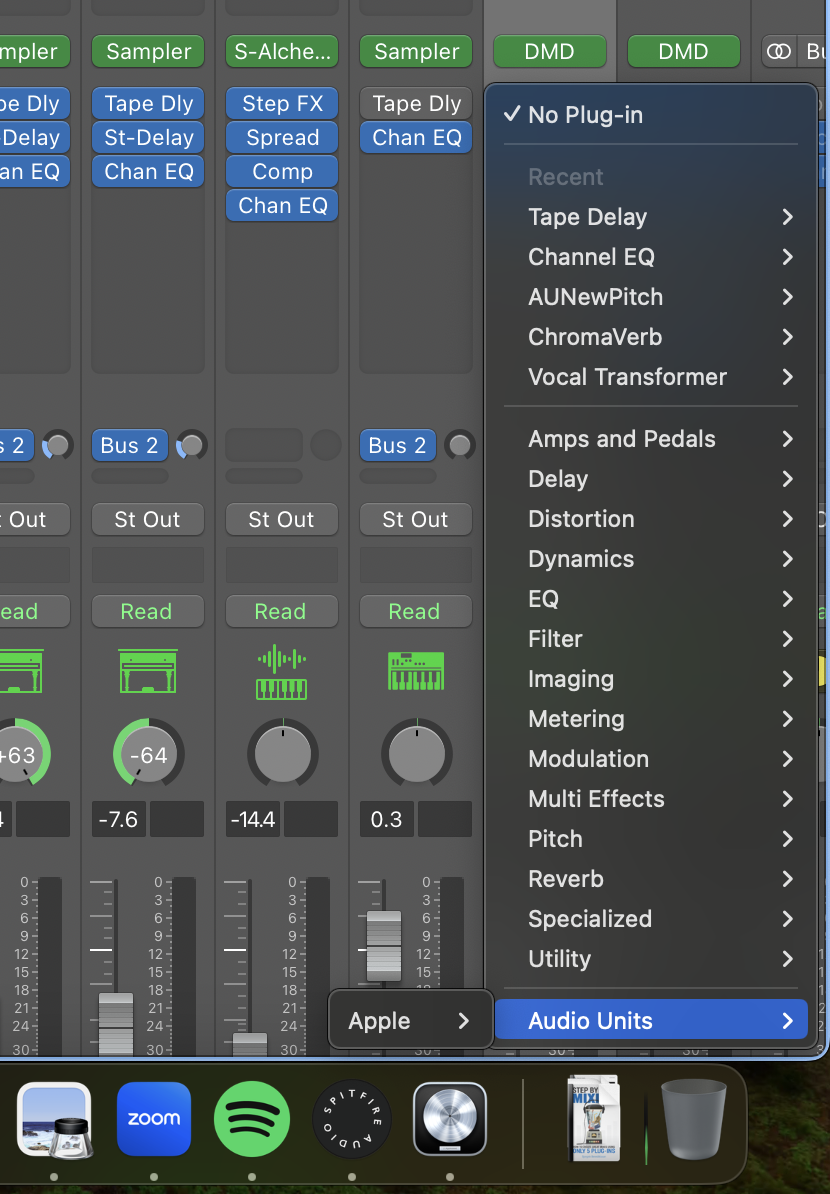The height and width of the screenshot is (1194, 830).
Task: Click the -7.6 level value field
Action: pyautogui.click(x=119, y=819)
